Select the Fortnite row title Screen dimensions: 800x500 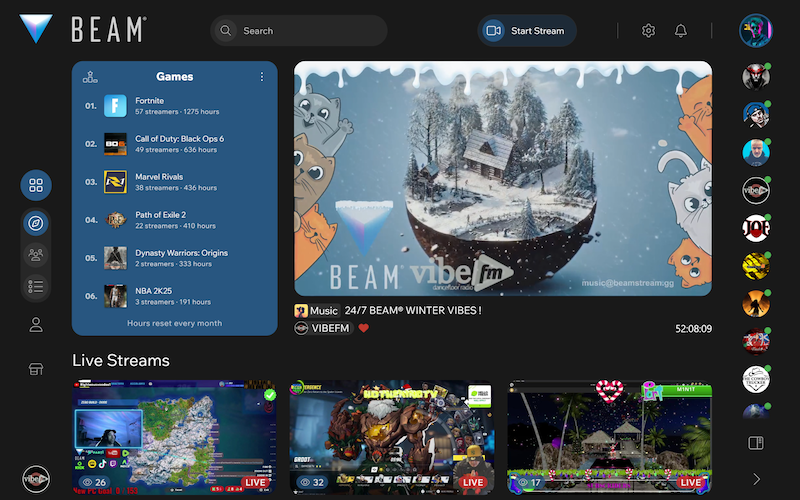click(x=149, y=101)
